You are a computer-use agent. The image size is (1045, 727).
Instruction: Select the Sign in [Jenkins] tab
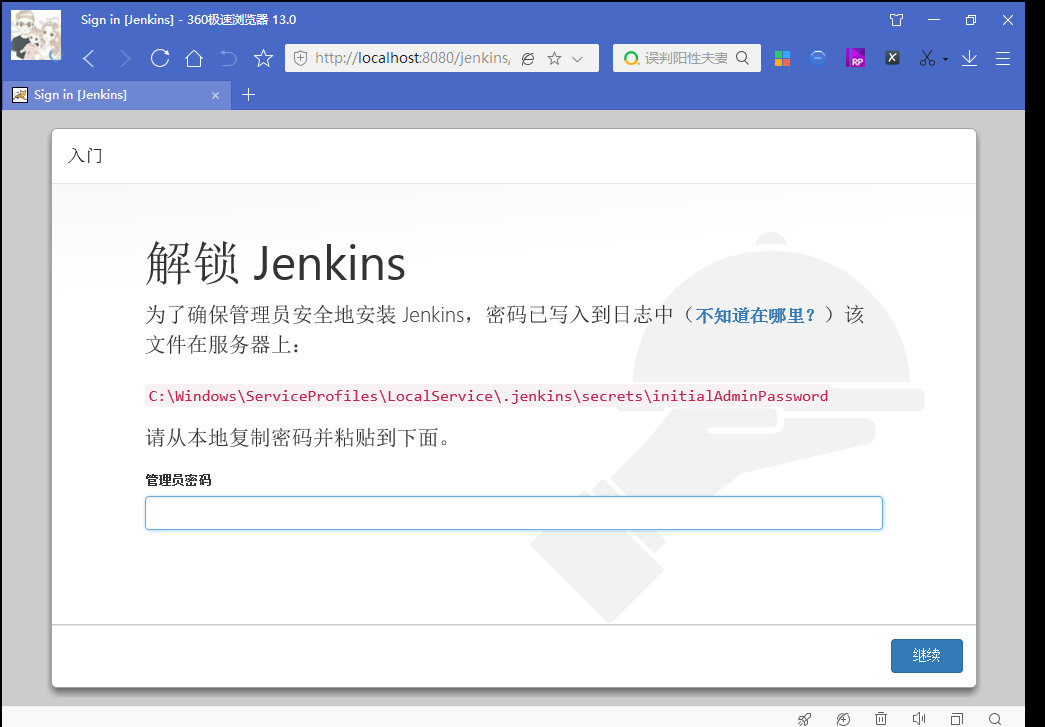pyautogui.click(x=117, y=95)
